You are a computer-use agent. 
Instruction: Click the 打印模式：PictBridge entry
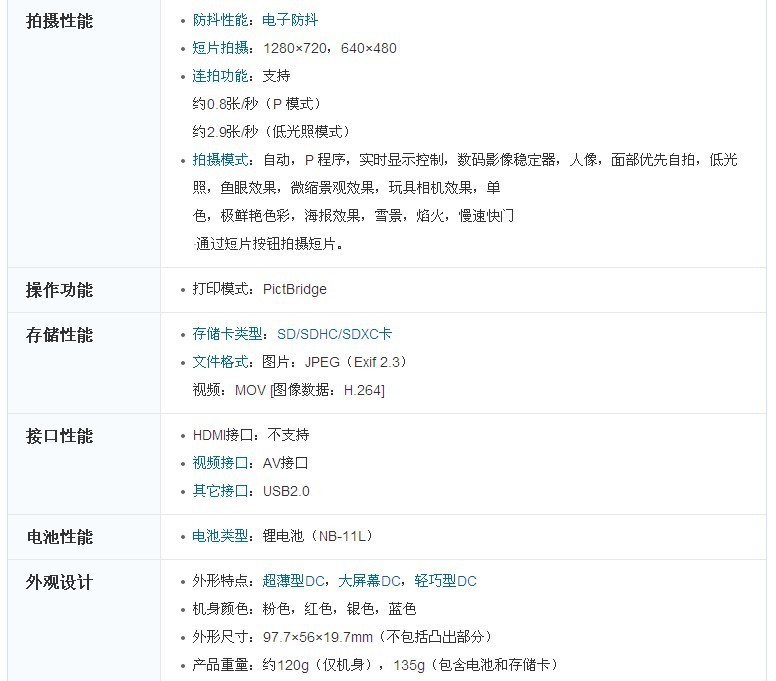click(259, 289)
